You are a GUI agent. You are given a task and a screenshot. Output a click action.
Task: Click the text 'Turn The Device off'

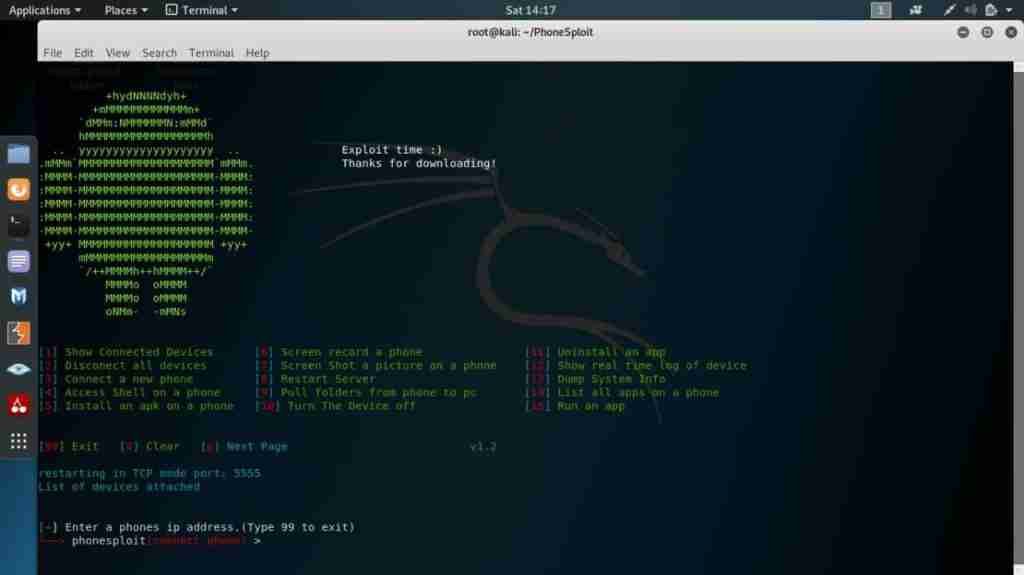pos(351,406)
